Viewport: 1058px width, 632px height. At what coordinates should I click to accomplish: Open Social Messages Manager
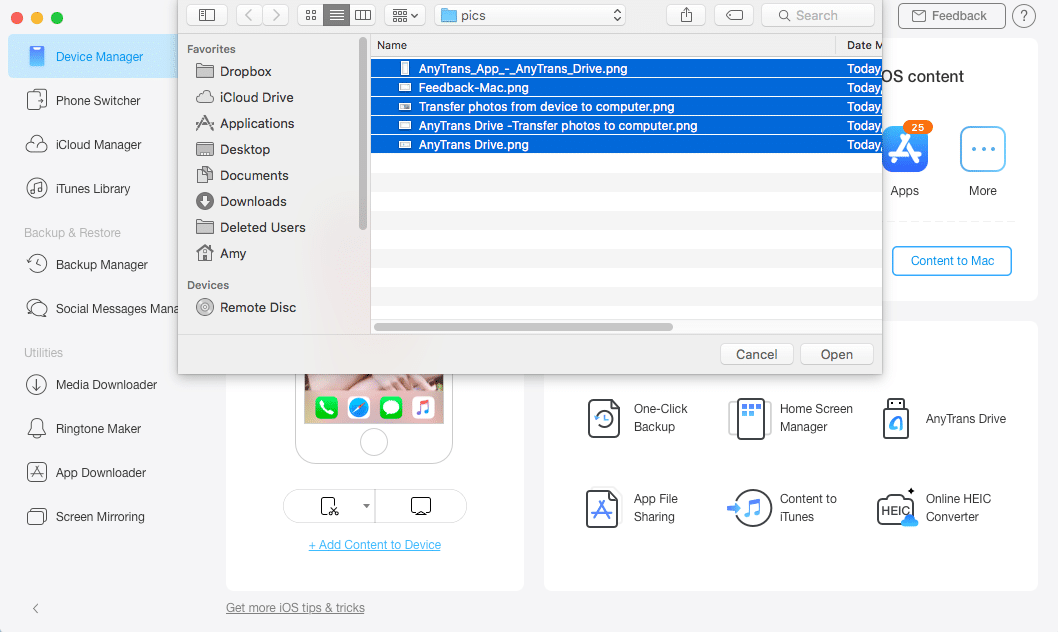[x=101, y=308]
